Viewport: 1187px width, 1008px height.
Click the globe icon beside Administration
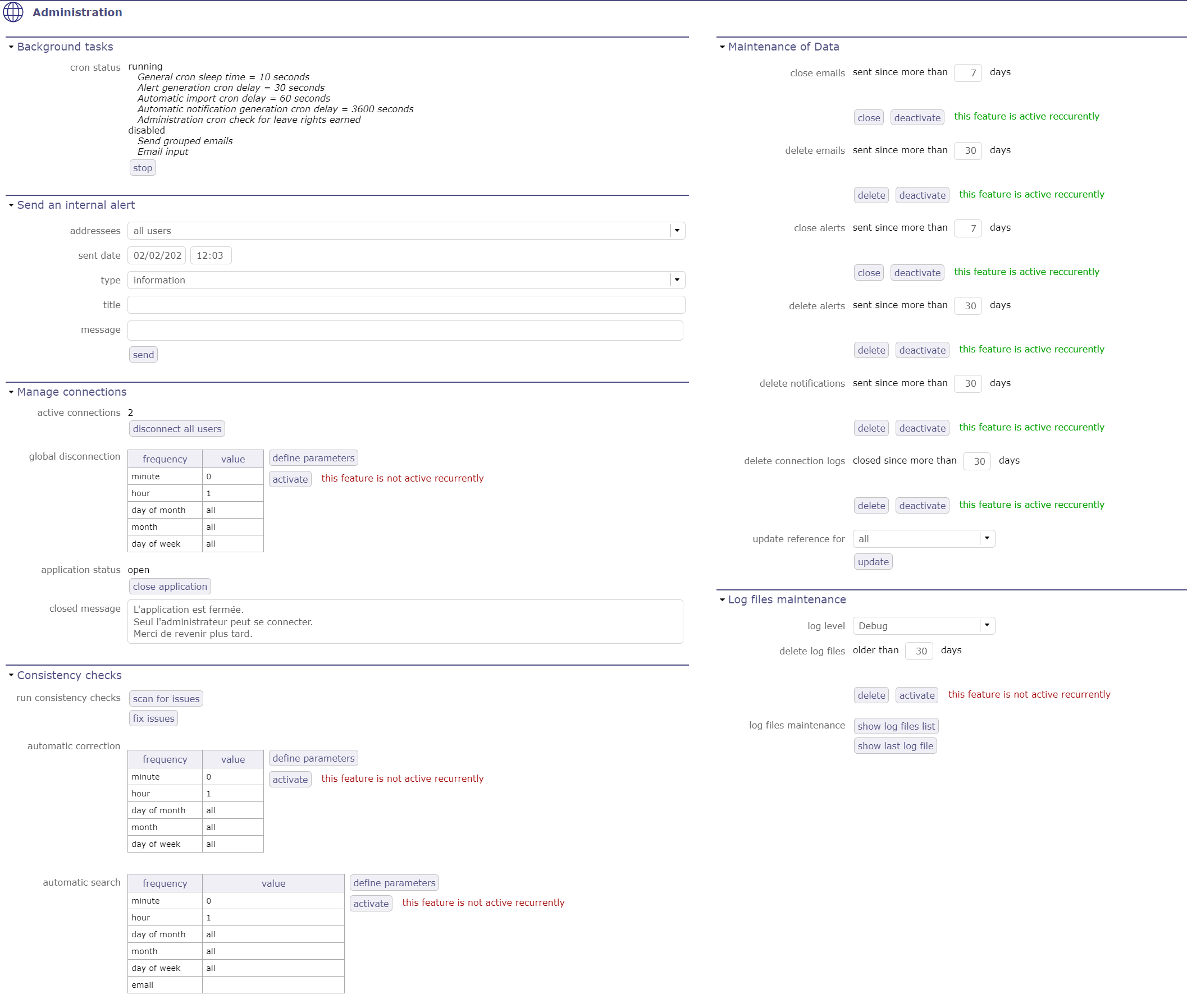pyautogui.click(x=13, y=12)
